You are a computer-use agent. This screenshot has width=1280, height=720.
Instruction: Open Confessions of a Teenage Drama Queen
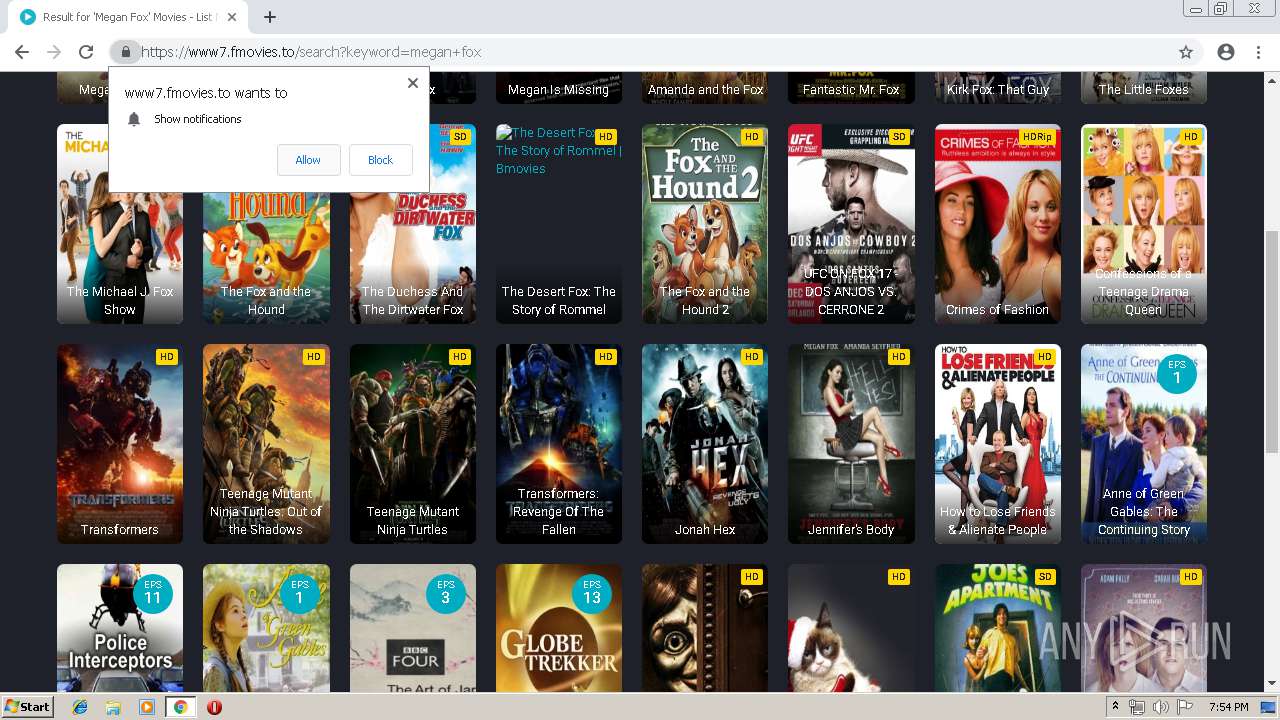click(1144, 224)
